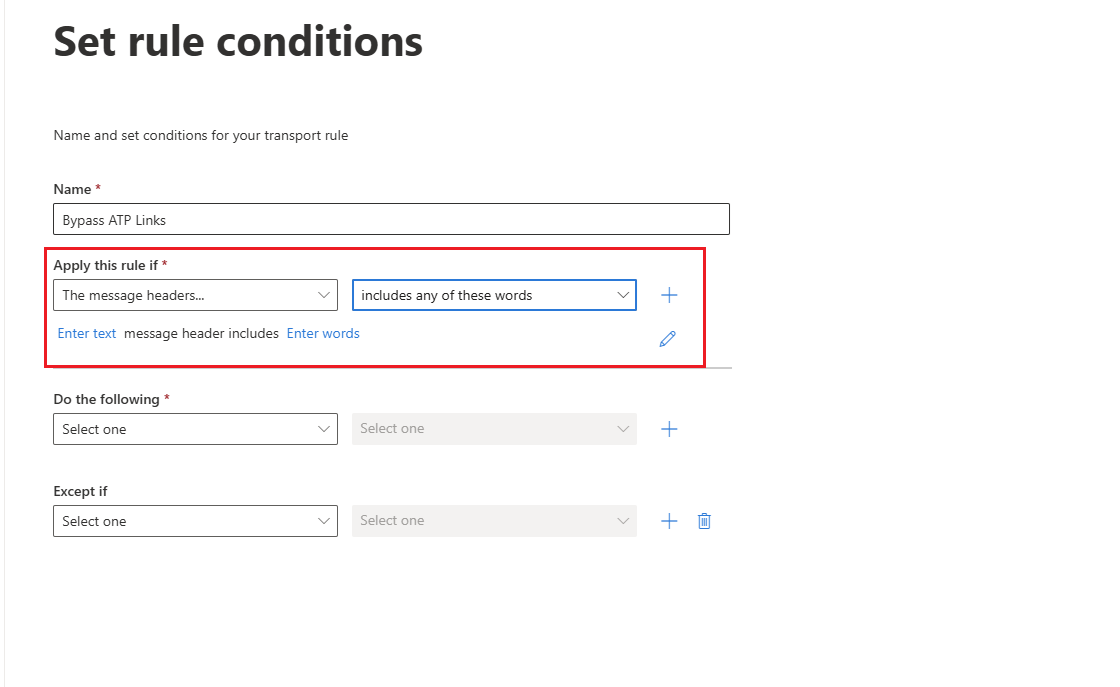
Task: Click into the Name field containing 'Bypass ATP Links'
Action: [x=391, y=219]
